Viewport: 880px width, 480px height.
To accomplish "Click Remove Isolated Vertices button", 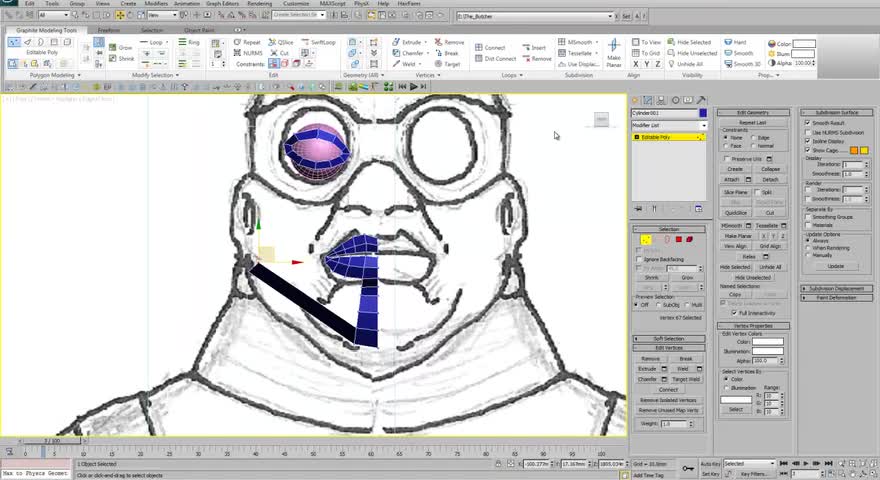I will (668, 400).
